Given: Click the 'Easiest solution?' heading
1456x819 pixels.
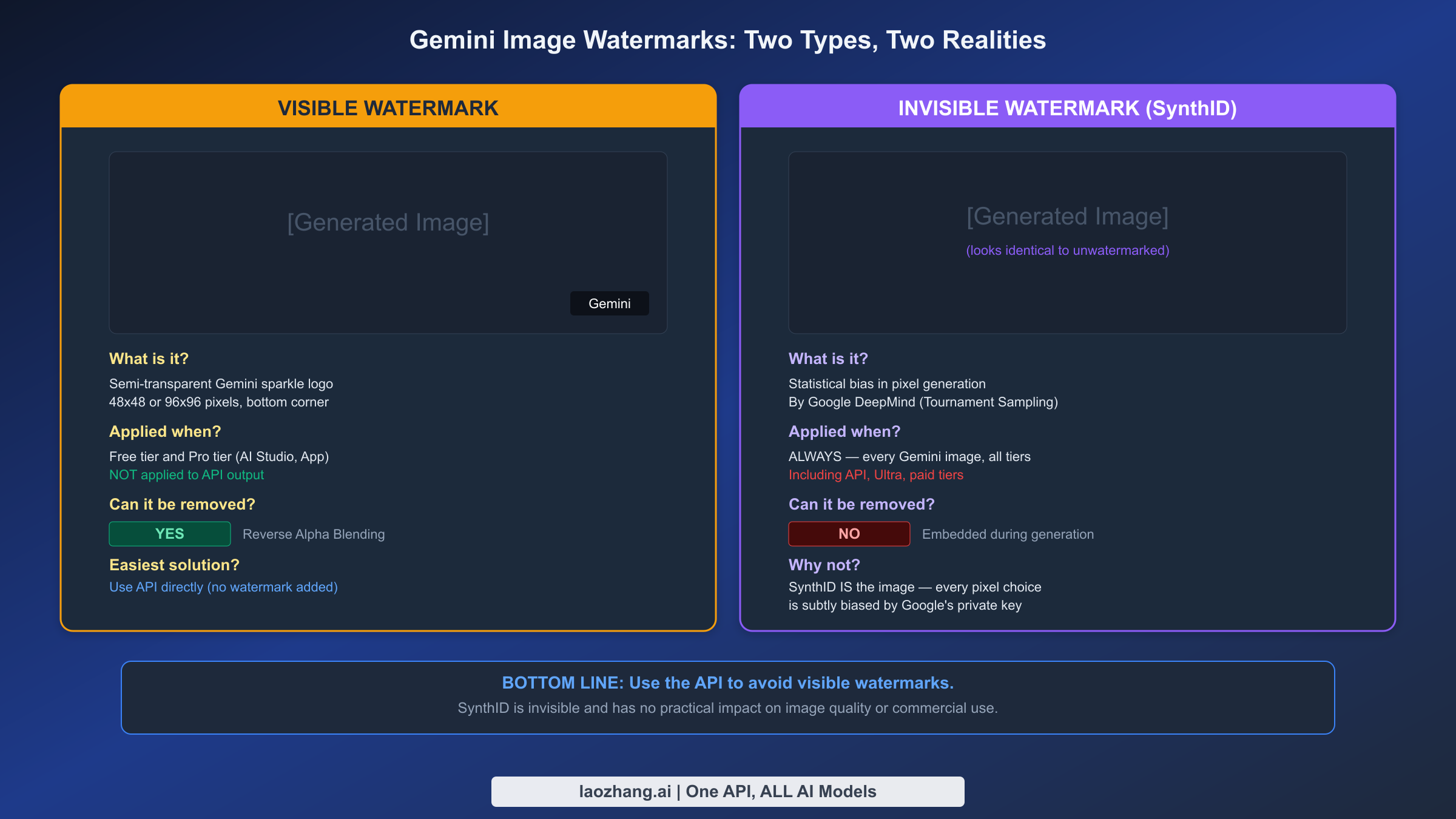Looking at the screenshot, I should click(174, 565).
